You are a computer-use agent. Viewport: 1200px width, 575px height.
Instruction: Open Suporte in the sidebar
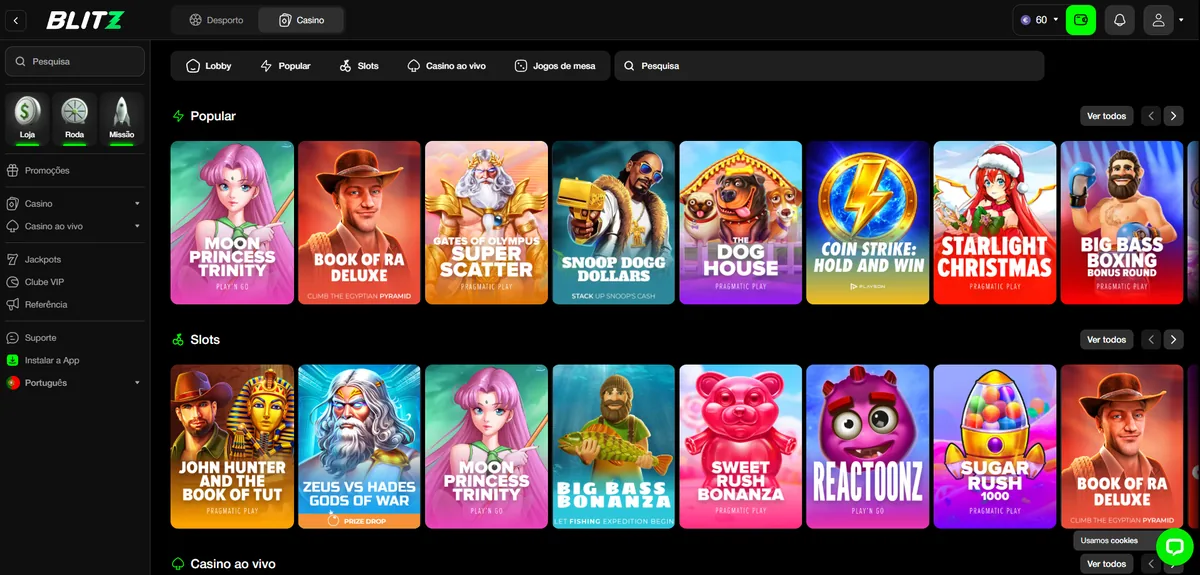pos(75,338)
